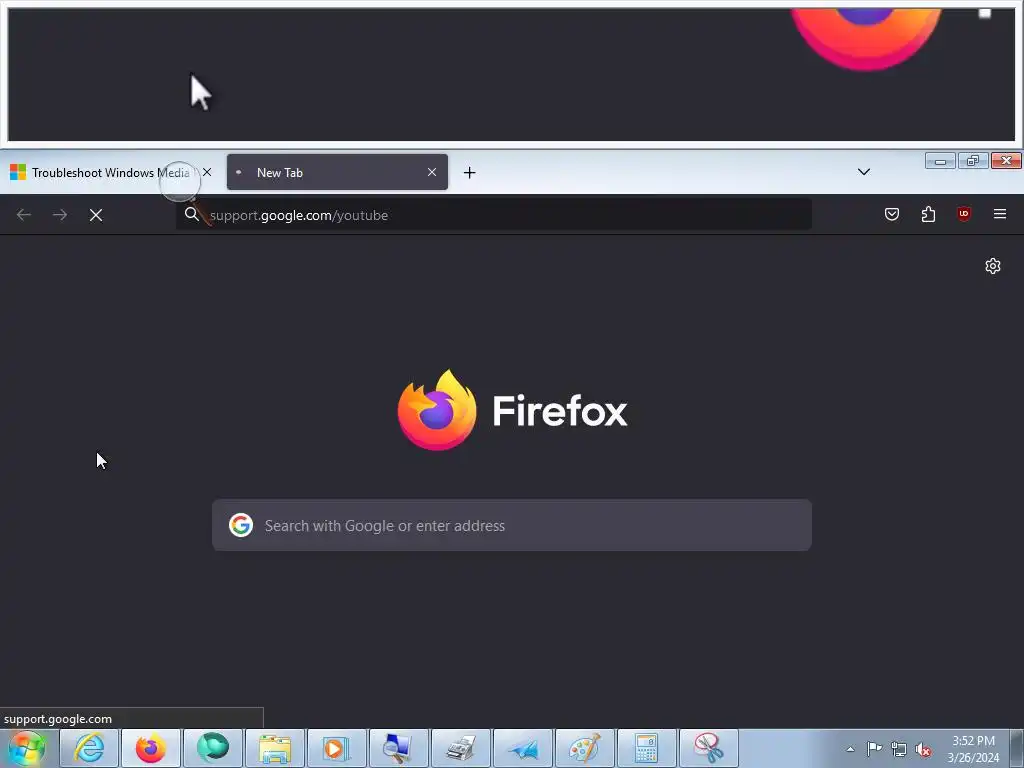Open the clock showing 3:52 PM
The height and width of the screenshot is (768, 1024).
coord(973,749)
